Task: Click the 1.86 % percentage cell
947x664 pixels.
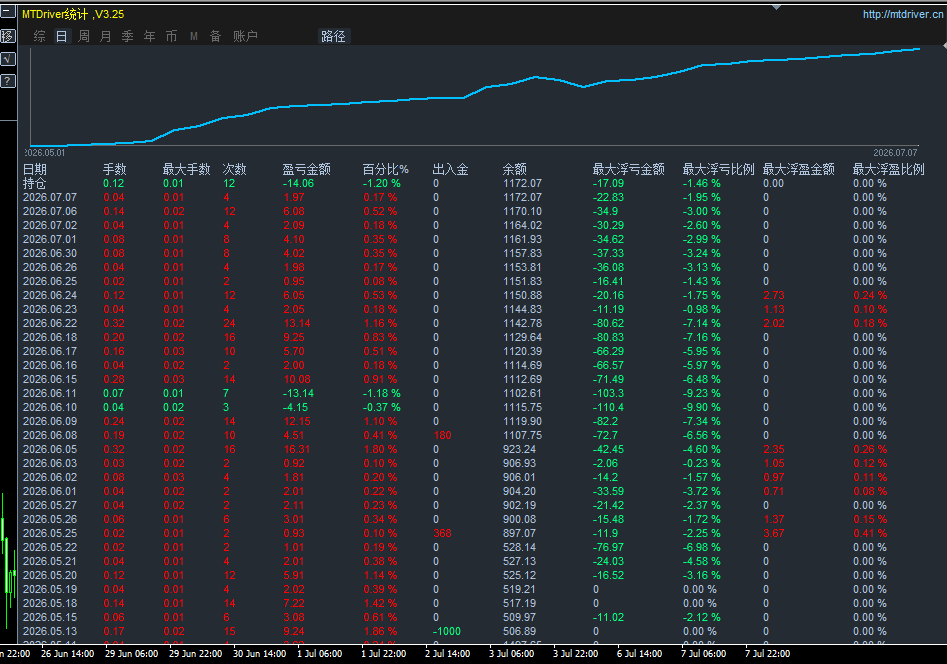Action: 380,631
